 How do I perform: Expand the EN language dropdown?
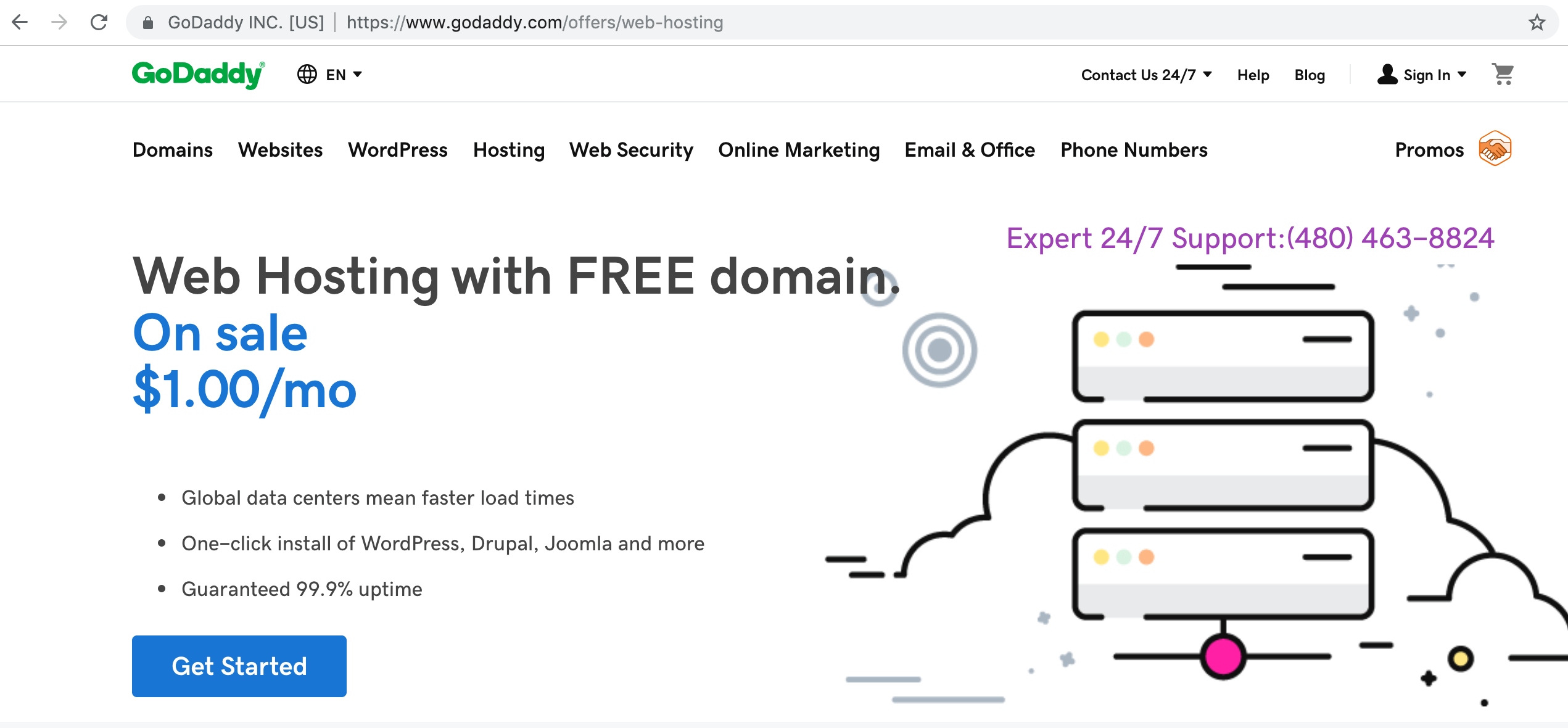click(359, 74)
